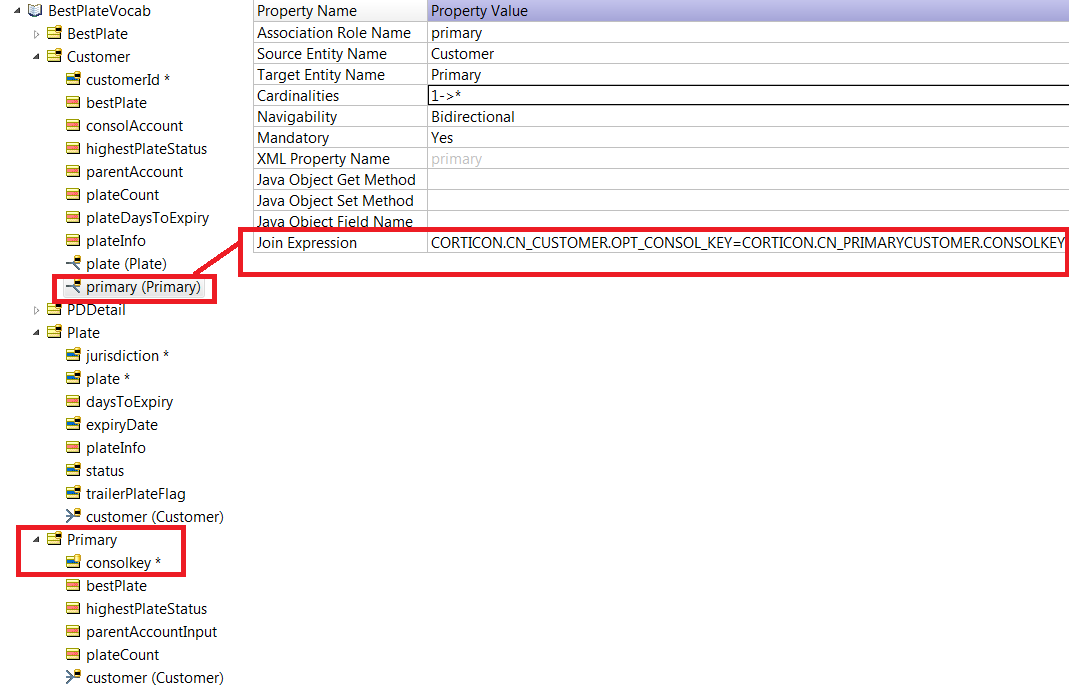Click the Java Object Get Method label
Viewport: 1069px width, 690px height.
(x=336, y=180)
